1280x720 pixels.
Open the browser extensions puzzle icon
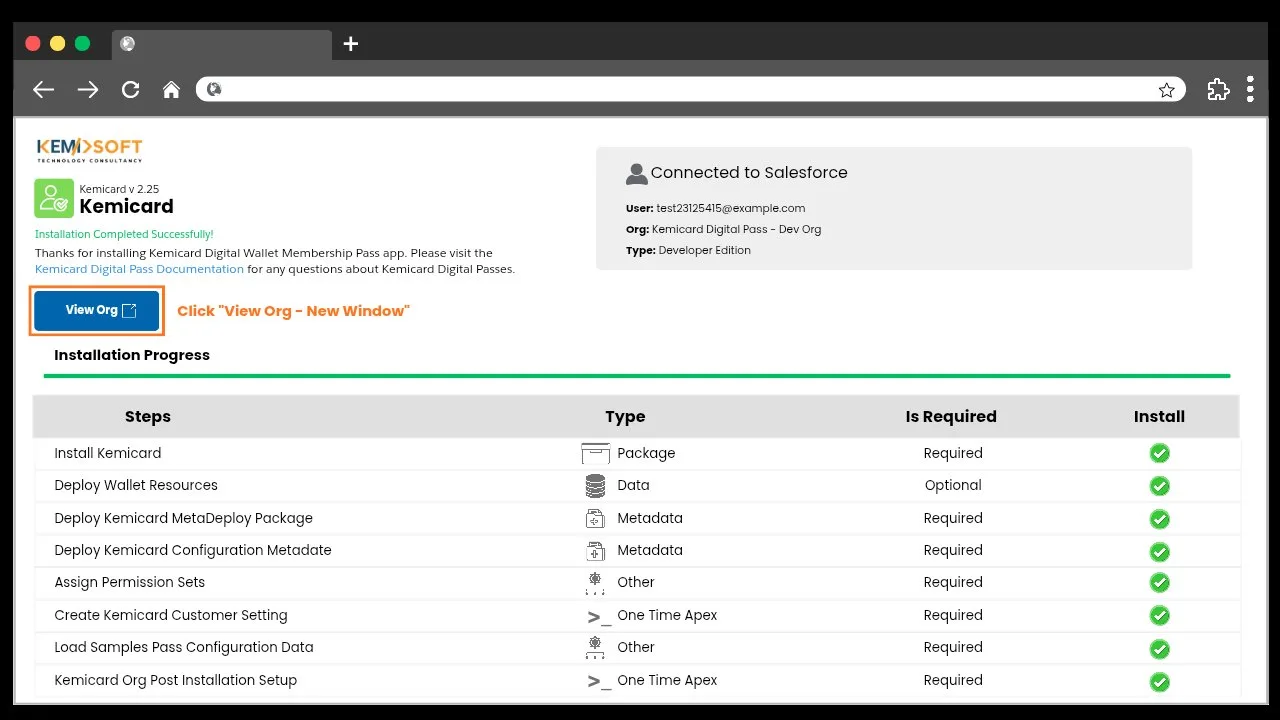1218,89
